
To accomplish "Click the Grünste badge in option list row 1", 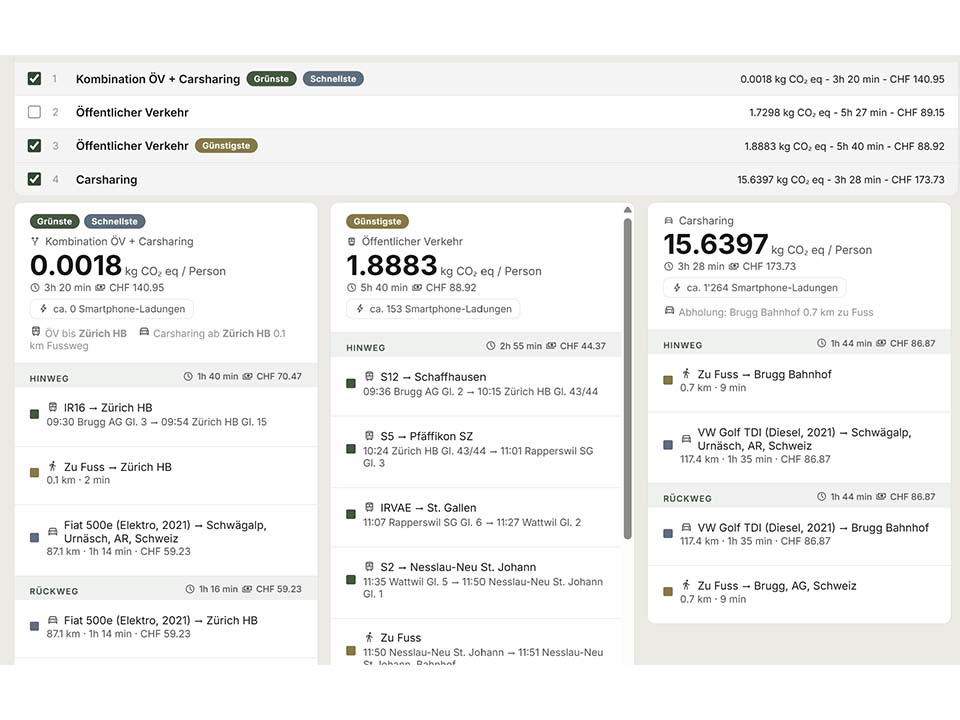I will point(271,78).
